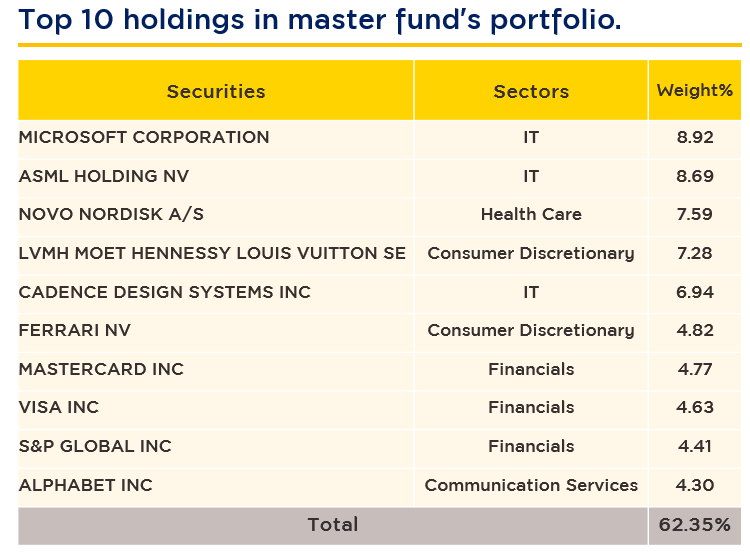Select the Securities column header
Viewport: 750px width, 552px height.
click(216, 91)
